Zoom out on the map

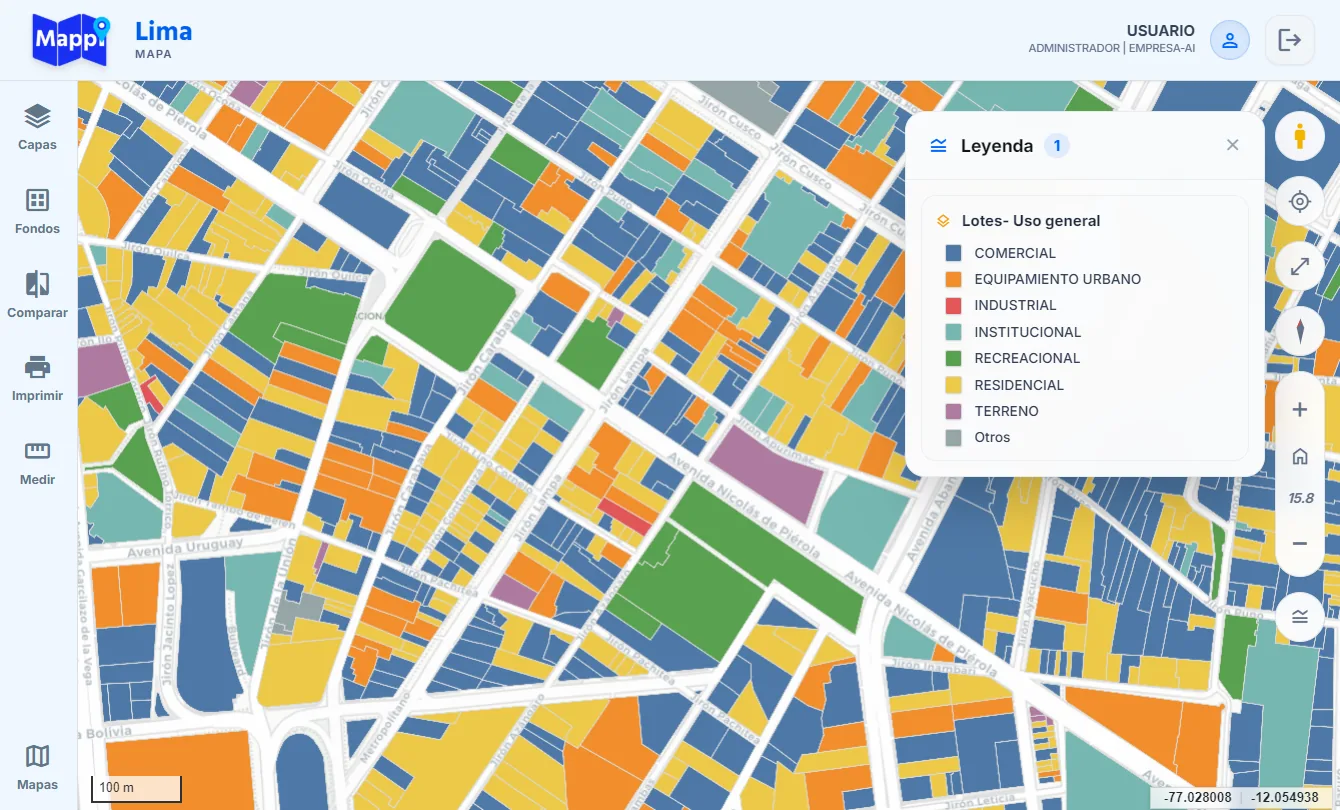[x=1300, y=543]
